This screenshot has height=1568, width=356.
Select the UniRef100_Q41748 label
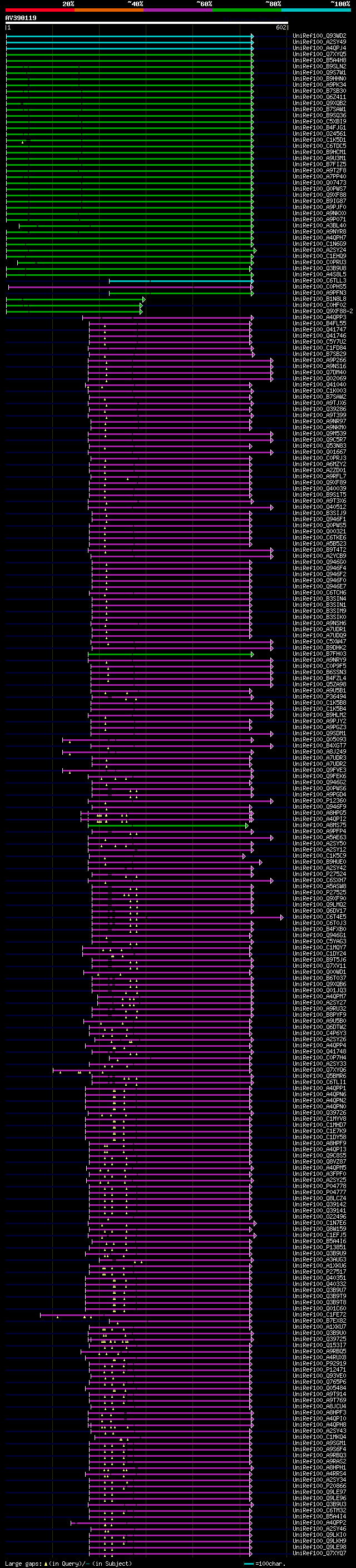coord(319,1052)
